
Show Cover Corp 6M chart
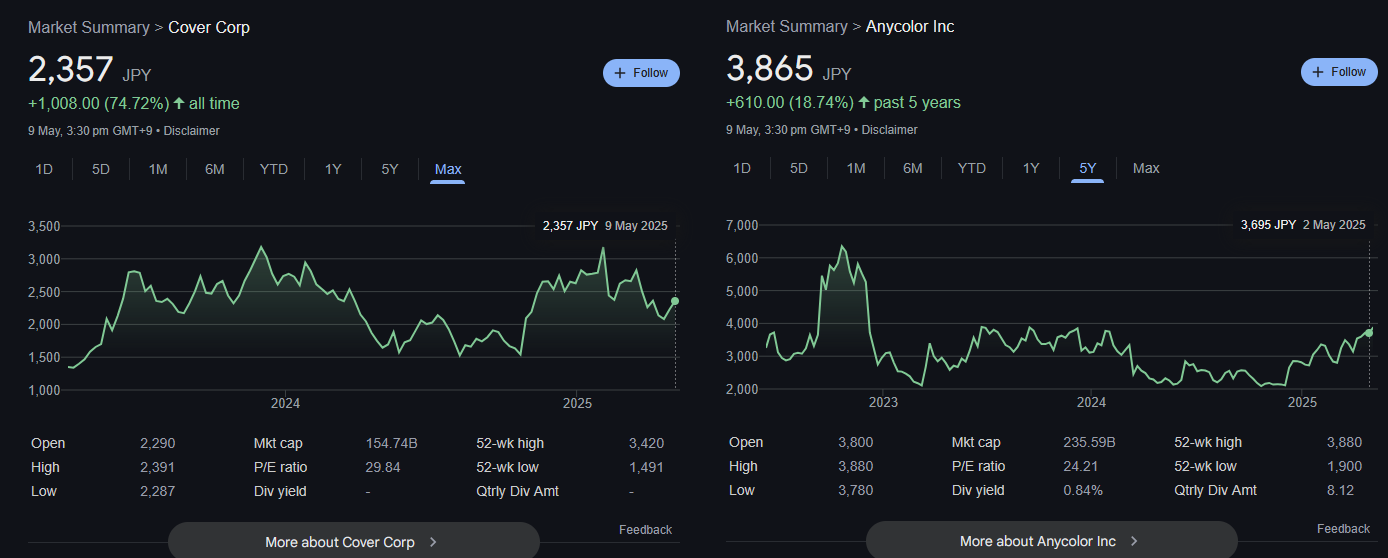pyautogui.click(x=215, y=169)
